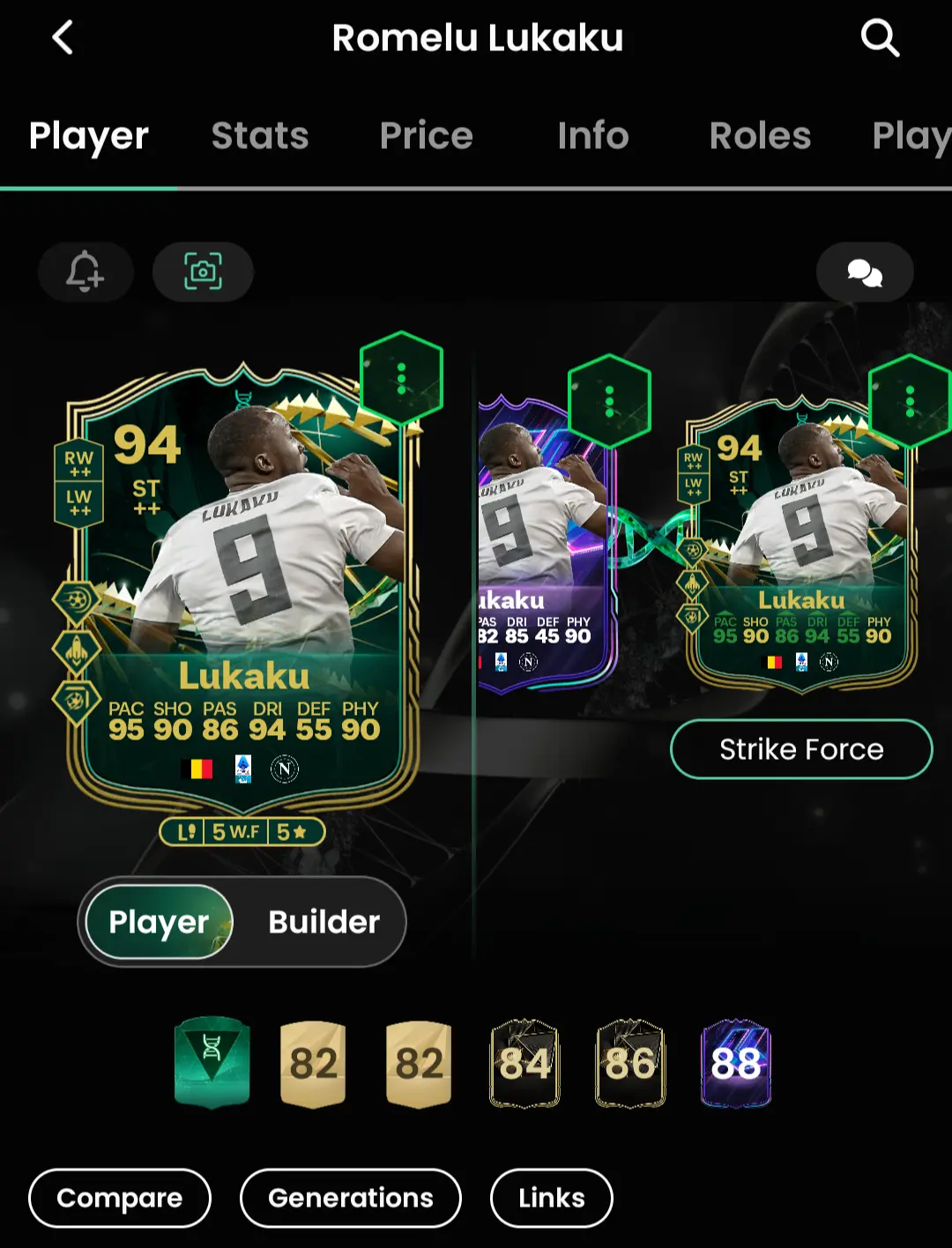Screen dimensions: 952x1248
Task: Open the Generations button
Action: coord(351,1198)
